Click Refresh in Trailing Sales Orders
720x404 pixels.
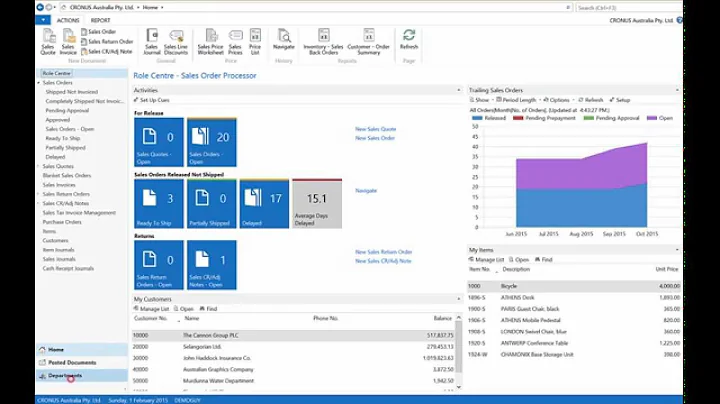pyautogui.click(x=591, y=100)
